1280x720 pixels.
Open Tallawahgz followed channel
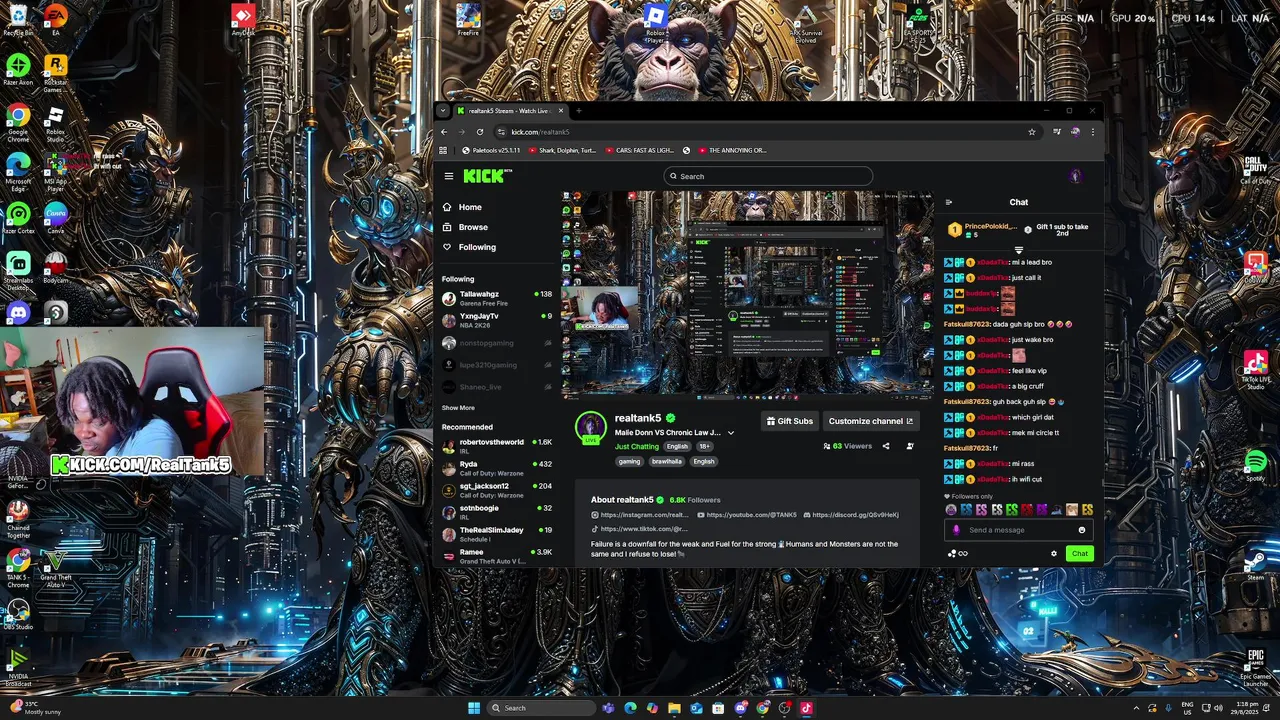tap(498, 298)
